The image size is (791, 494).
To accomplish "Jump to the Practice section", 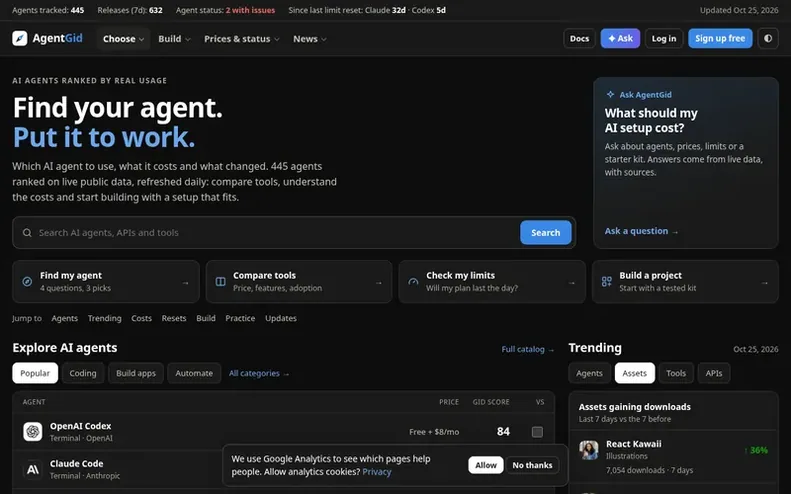I will coord(240,318).
